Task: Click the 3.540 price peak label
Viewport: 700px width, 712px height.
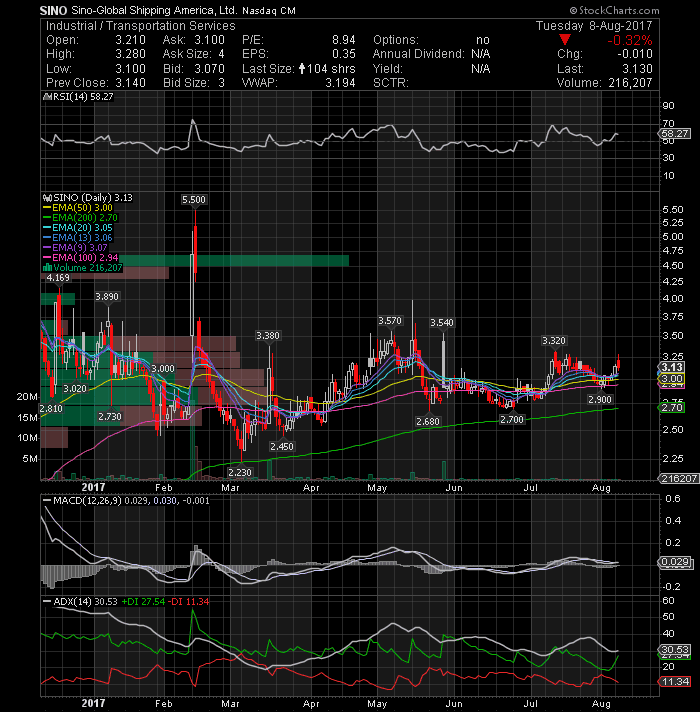Action: (x=442, y=322)
